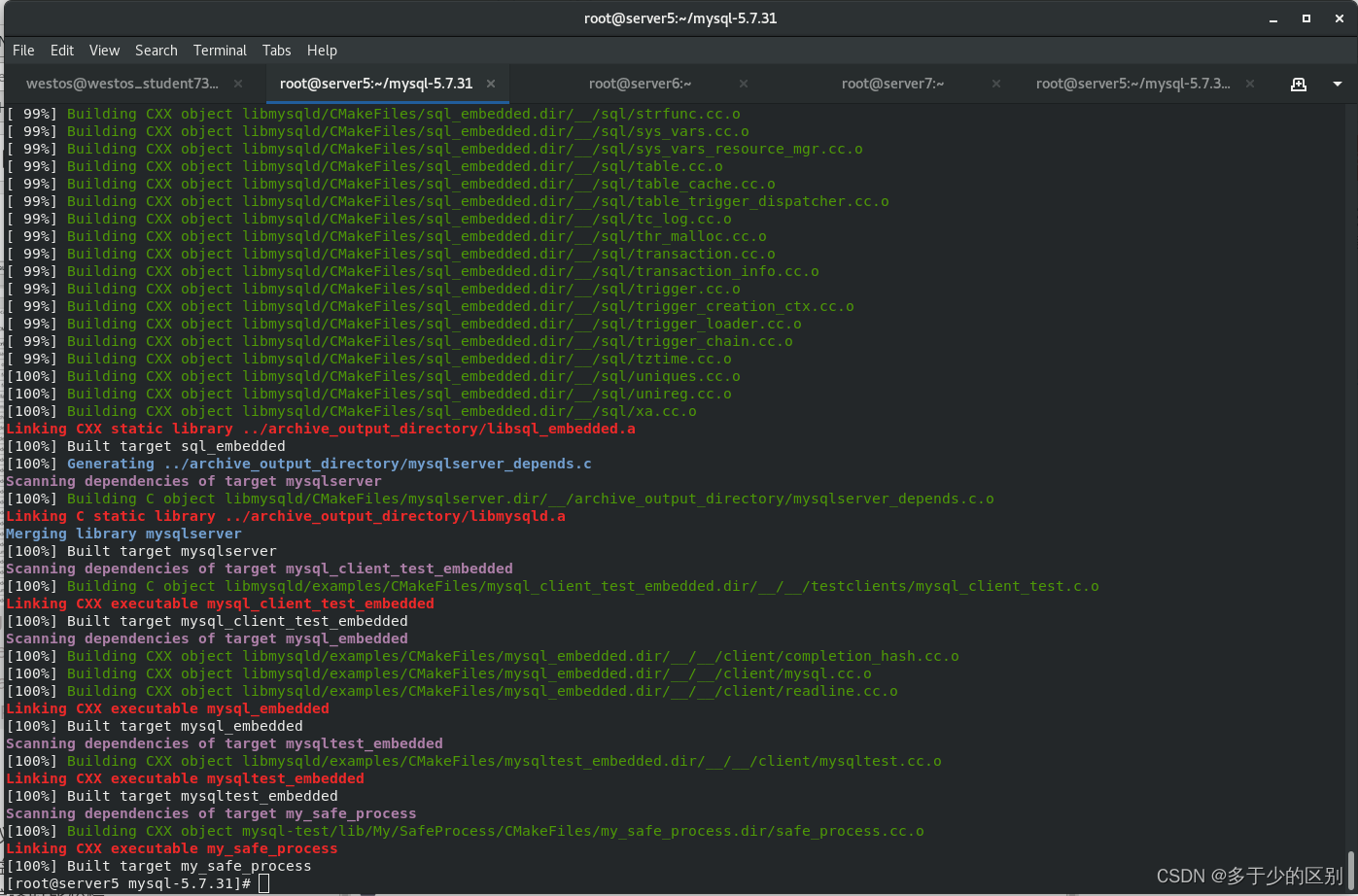Open the File menu
The height and width of the screenshot is (896, 1358).
click(23, 51)
